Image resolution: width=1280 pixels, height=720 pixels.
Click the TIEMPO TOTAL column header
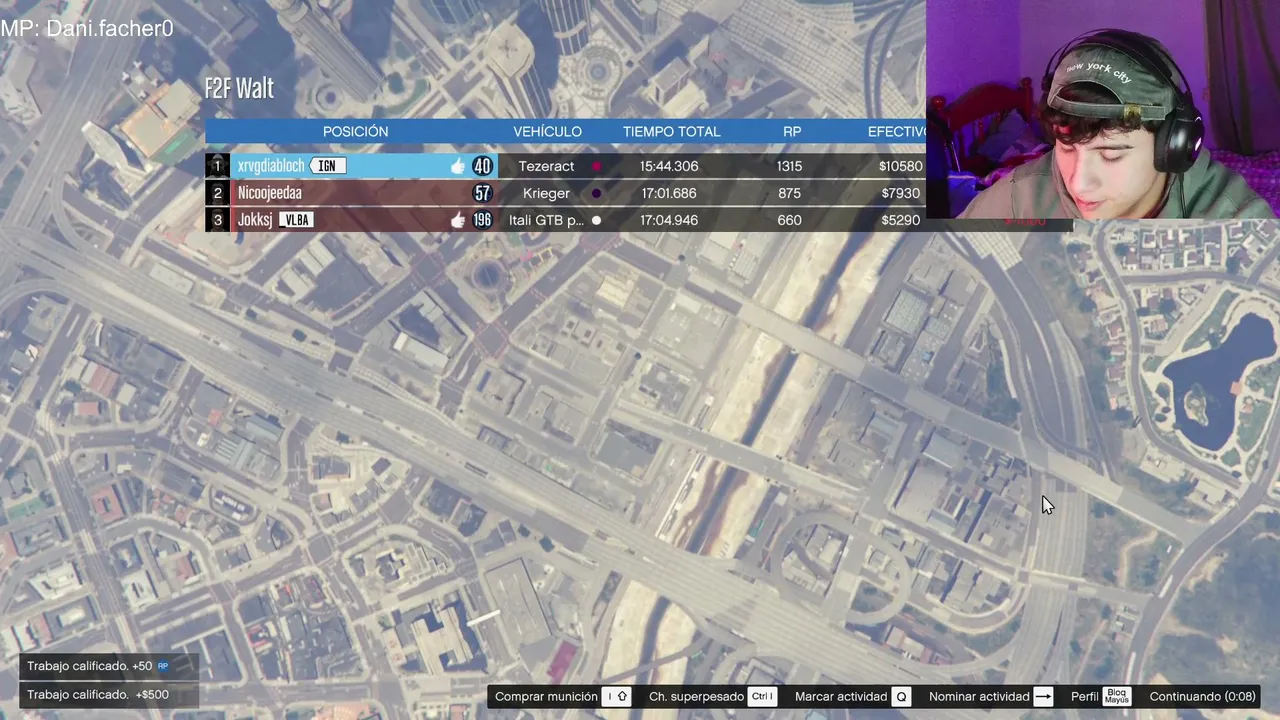(x=671, y=132)
